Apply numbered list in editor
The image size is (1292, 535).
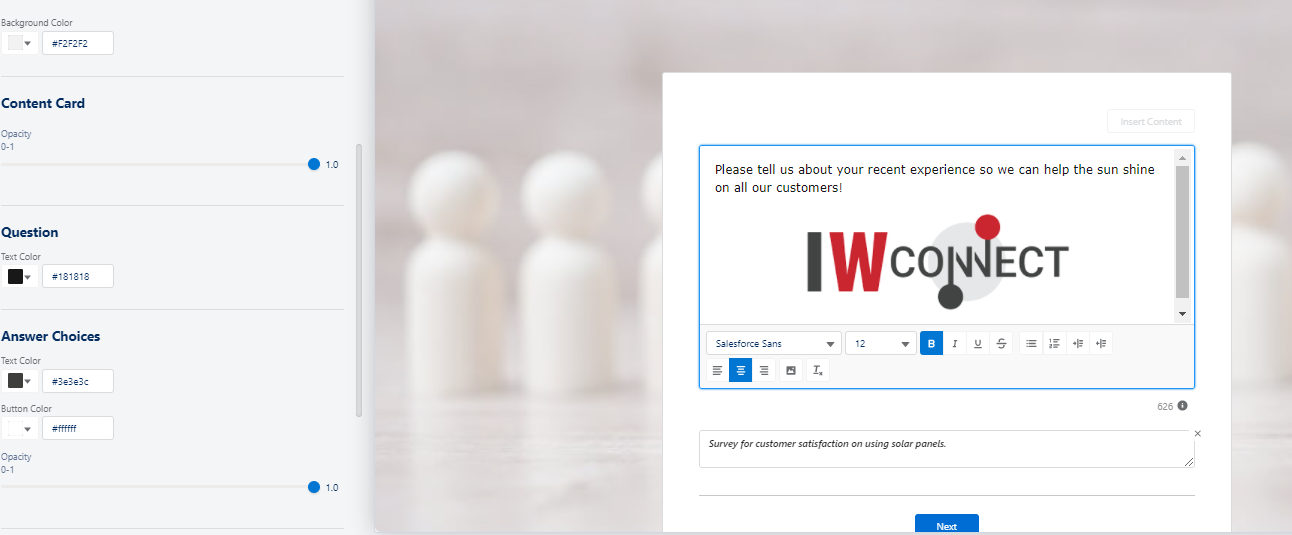1054,343
